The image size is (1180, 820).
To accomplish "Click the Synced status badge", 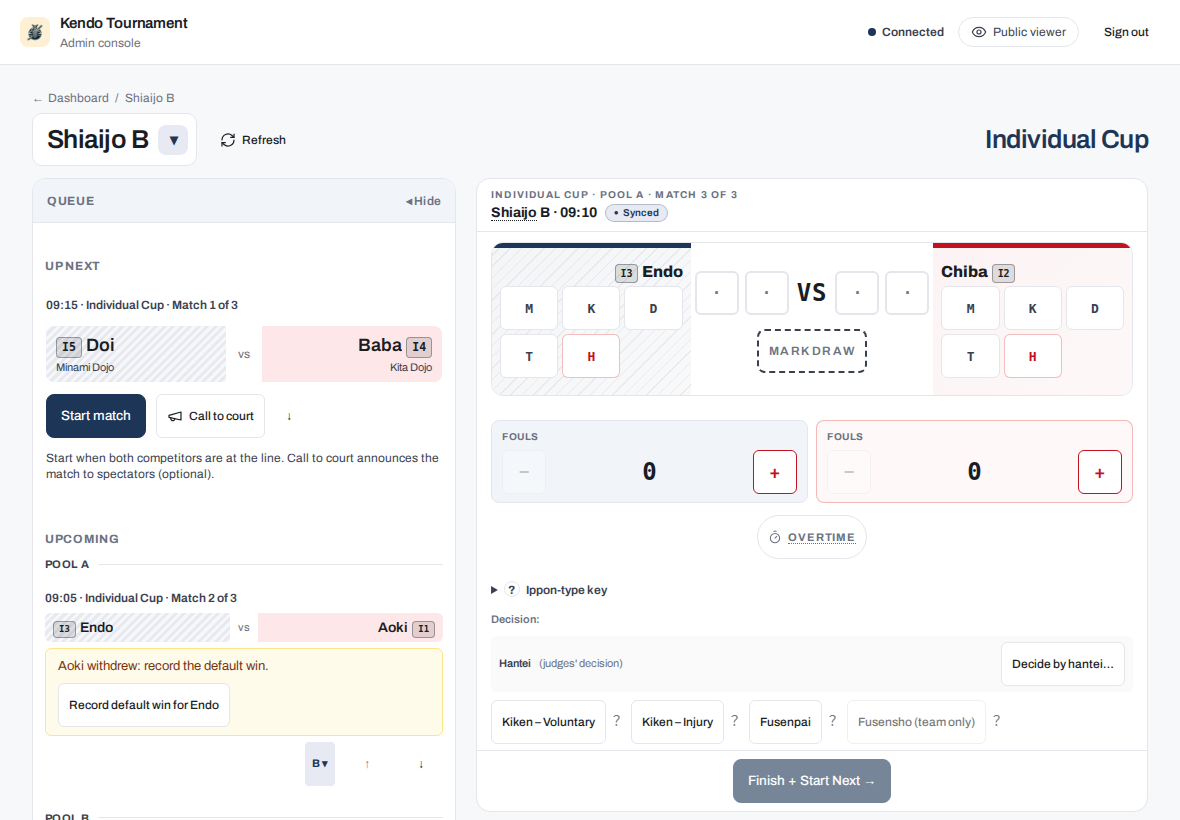I will tap(637, 213).
